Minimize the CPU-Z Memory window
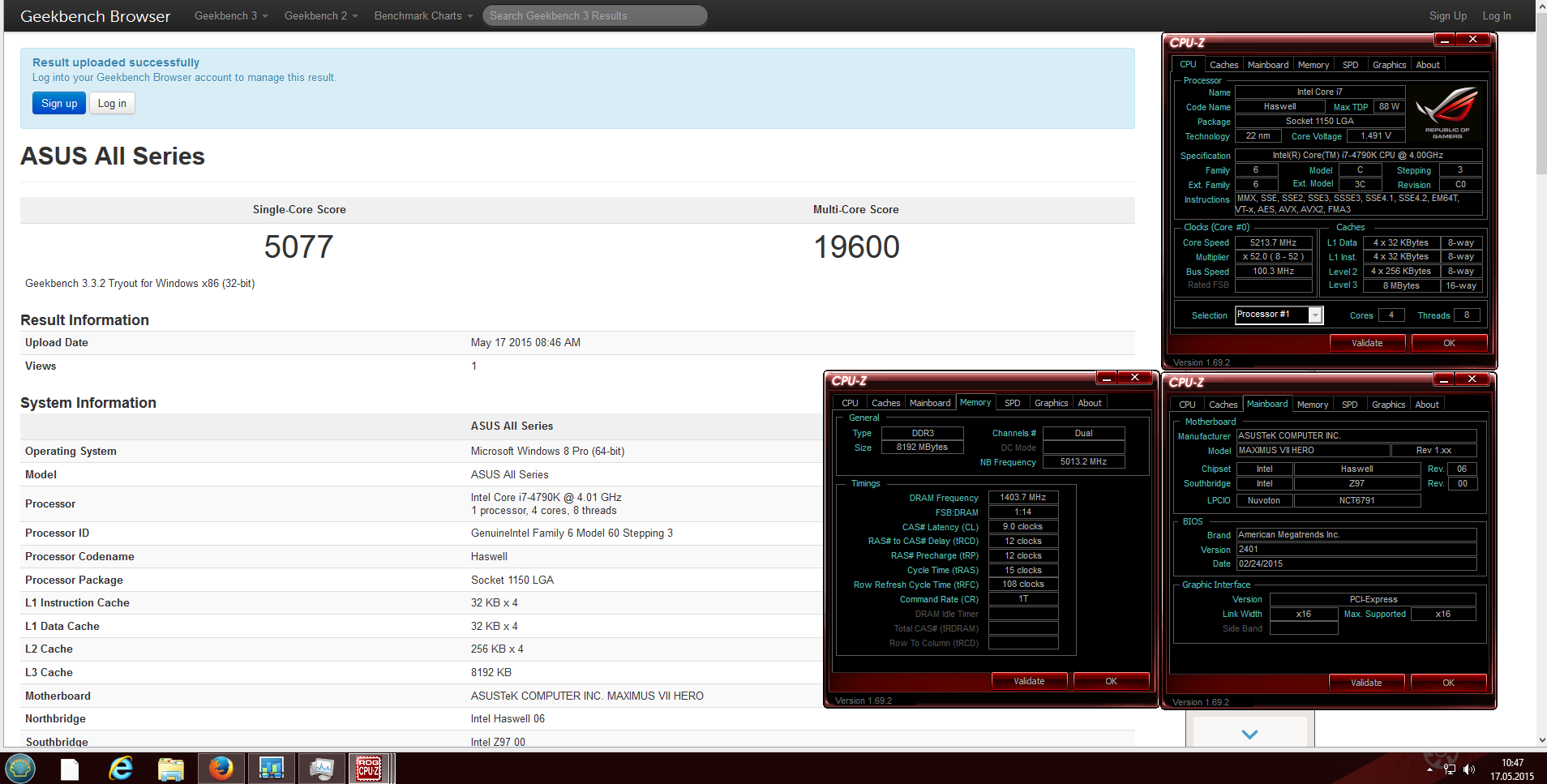1547x784 pixels. [1107, 378]
